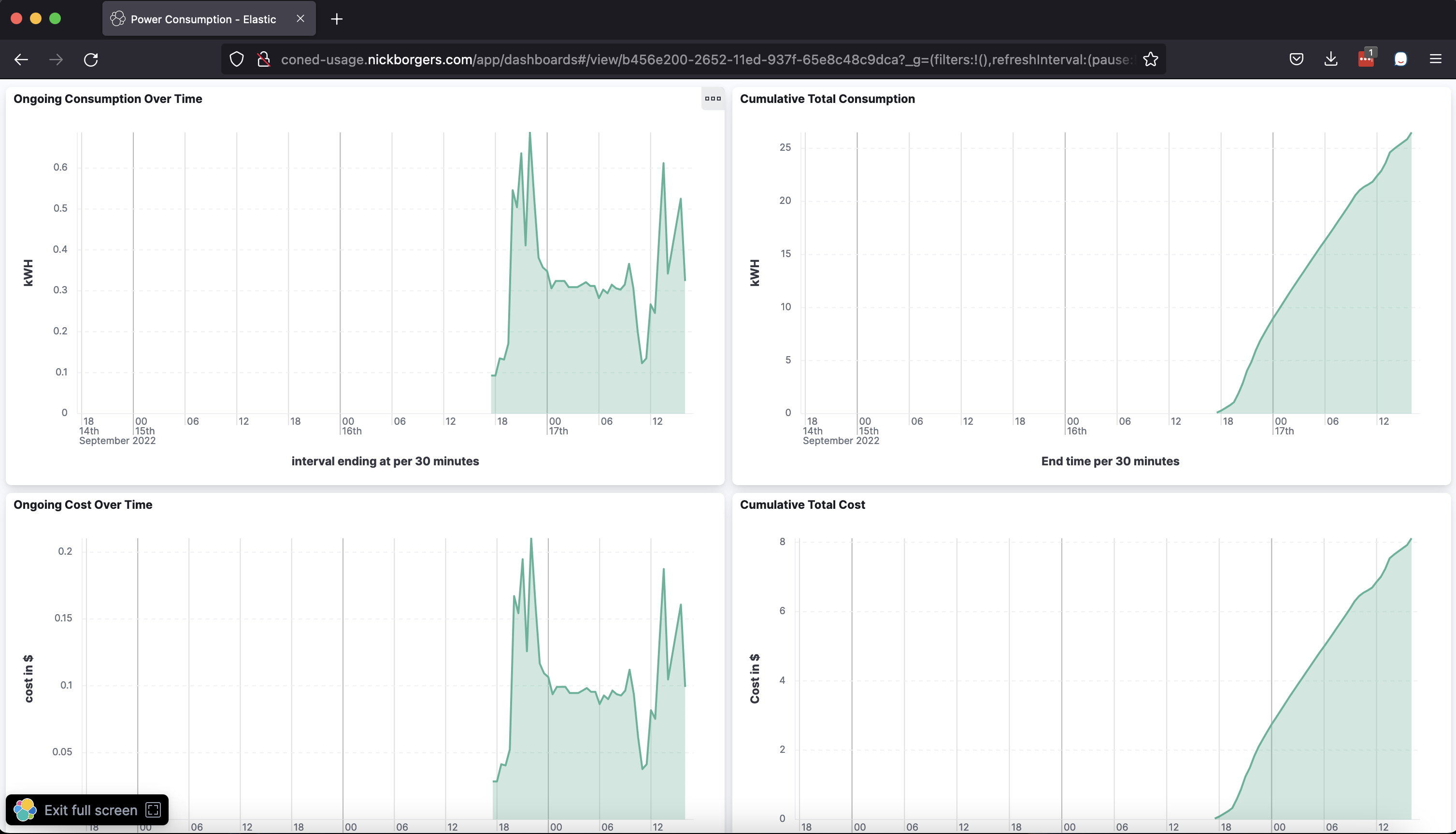Click the browser forward arrow
The image size is (1456, 834).
coord(56,59)
